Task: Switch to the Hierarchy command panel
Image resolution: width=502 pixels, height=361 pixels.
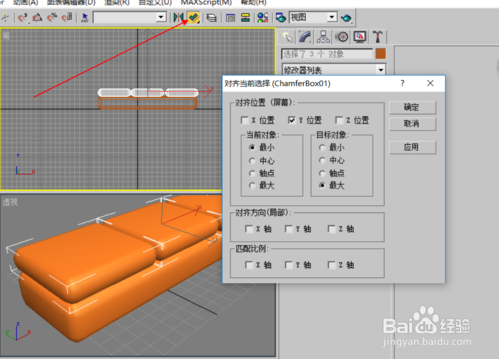Action: point(323,37)
